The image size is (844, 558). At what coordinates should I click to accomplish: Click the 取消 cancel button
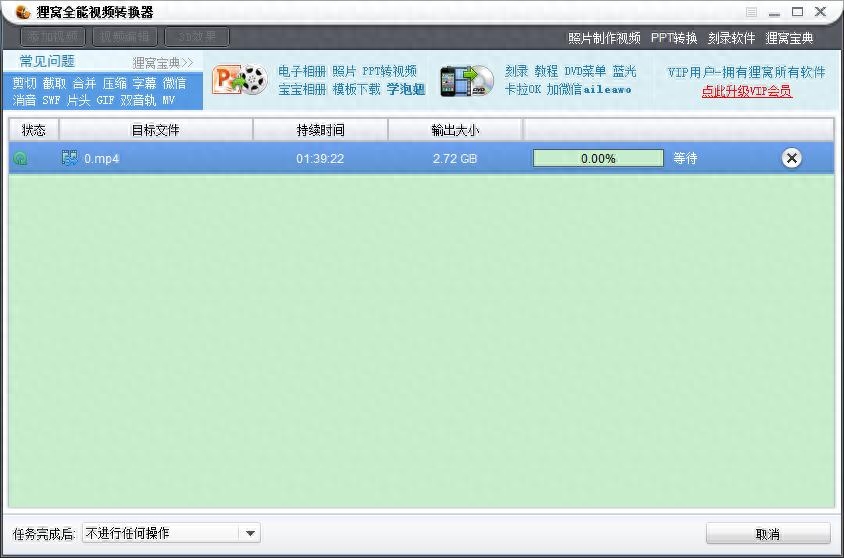coord(768,534)
